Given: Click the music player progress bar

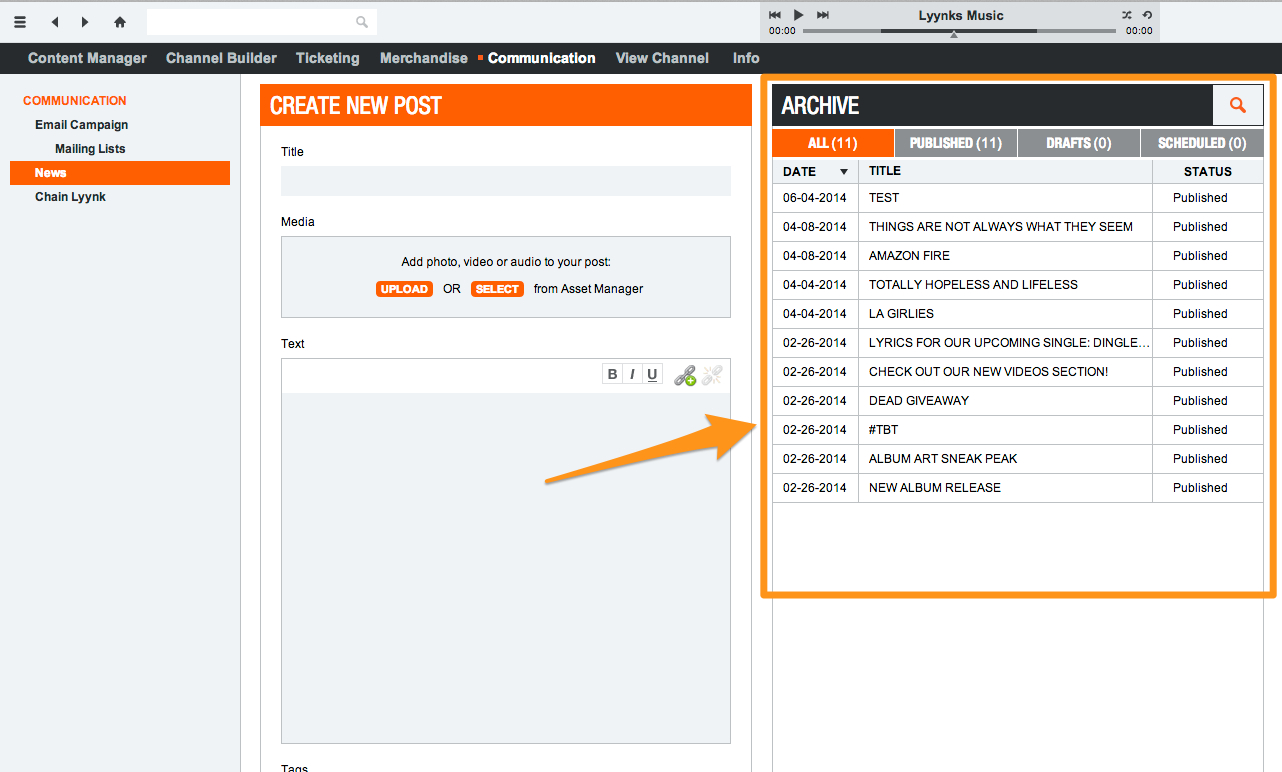Looking at the screenshot, I should click(959, 31).
